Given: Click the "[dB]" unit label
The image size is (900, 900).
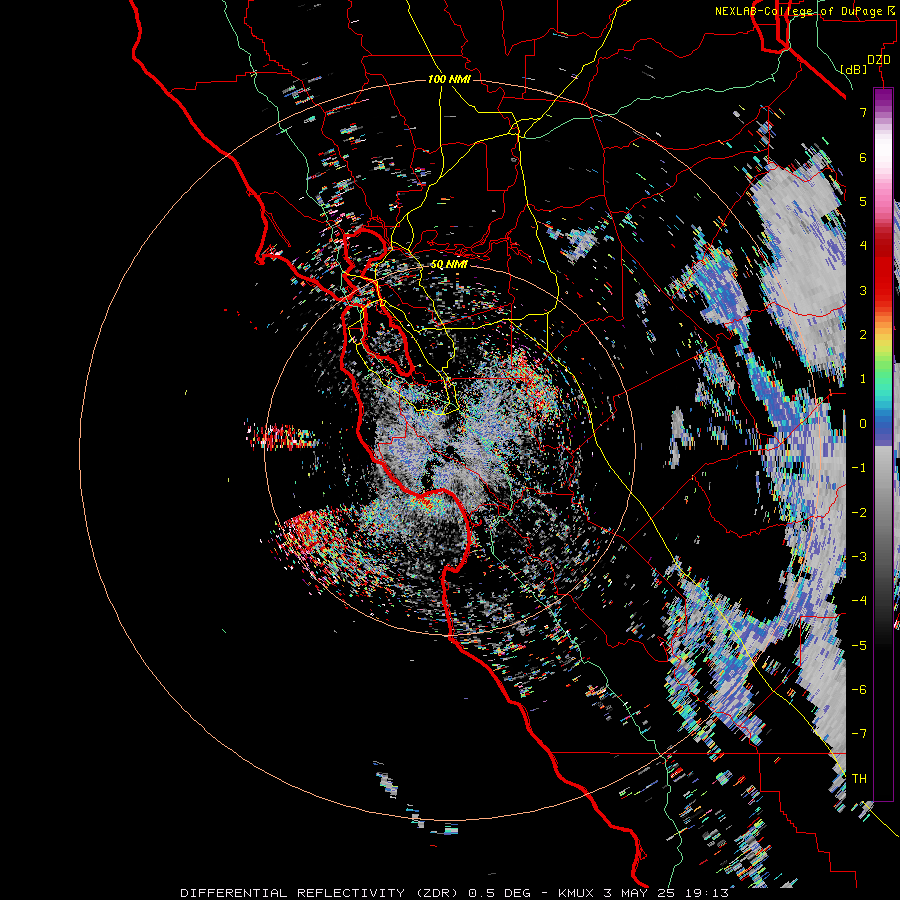Looking at the screenshot, I should coord(854,69).
